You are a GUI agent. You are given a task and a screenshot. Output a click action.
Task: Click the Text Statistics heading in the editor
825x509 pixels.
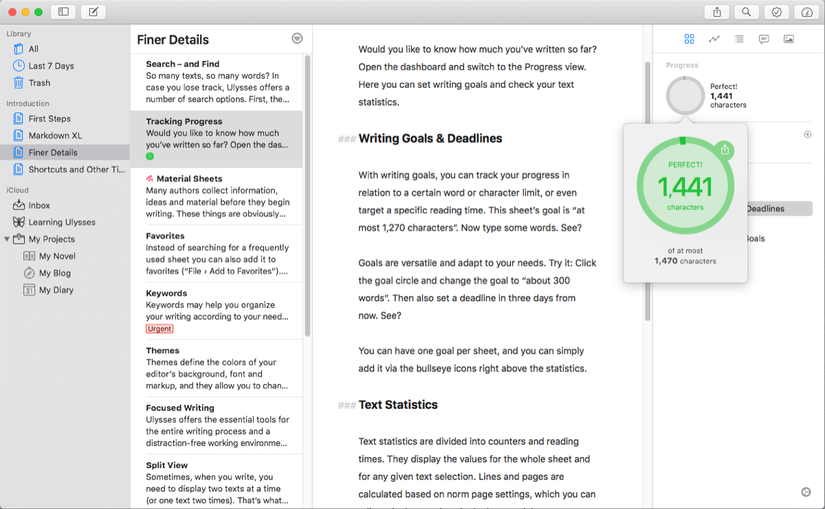(398, 405)
